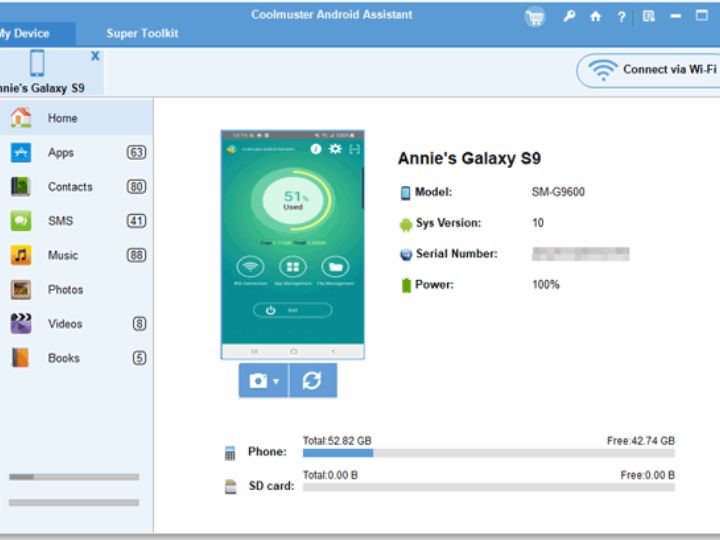
Task: Open the Home section in the sidebar
Action: [76, 118]
